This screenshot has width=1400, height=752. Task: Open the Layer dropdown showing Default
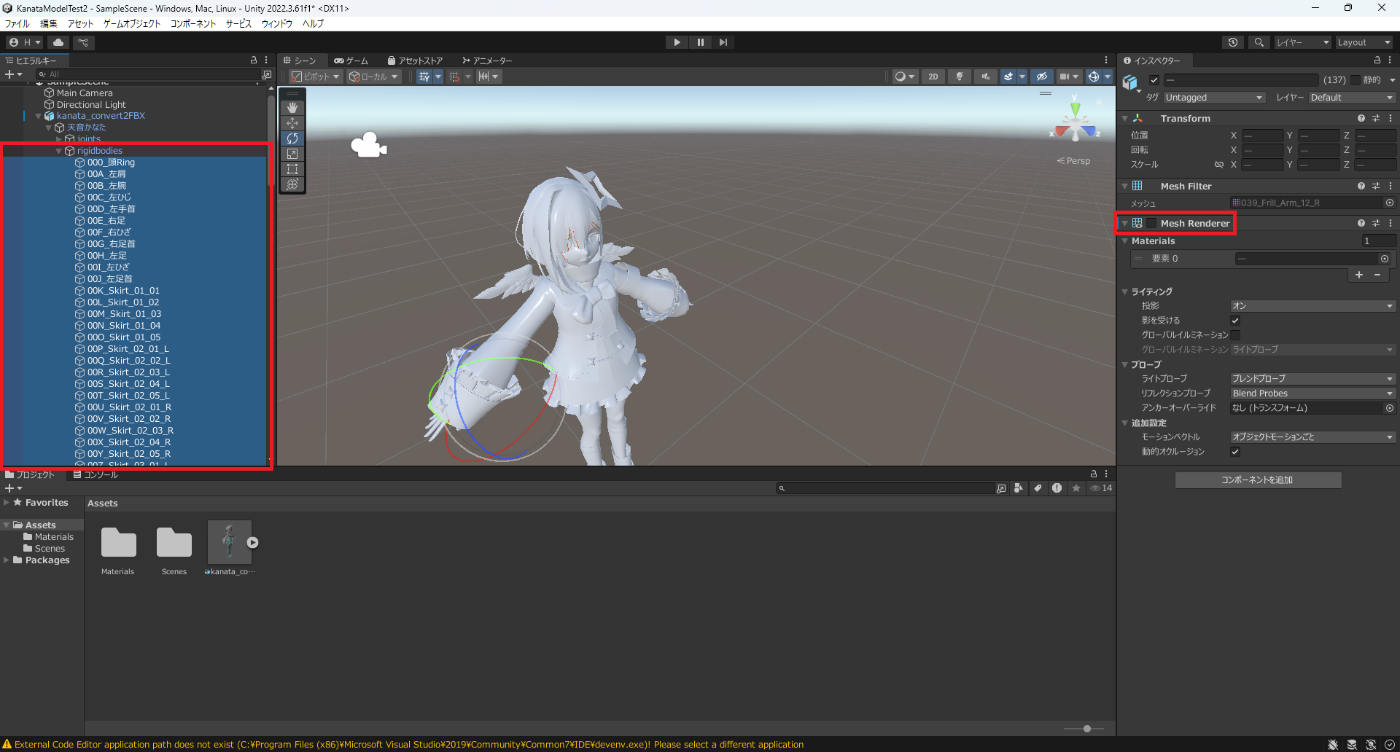(x=1351, y=98)
